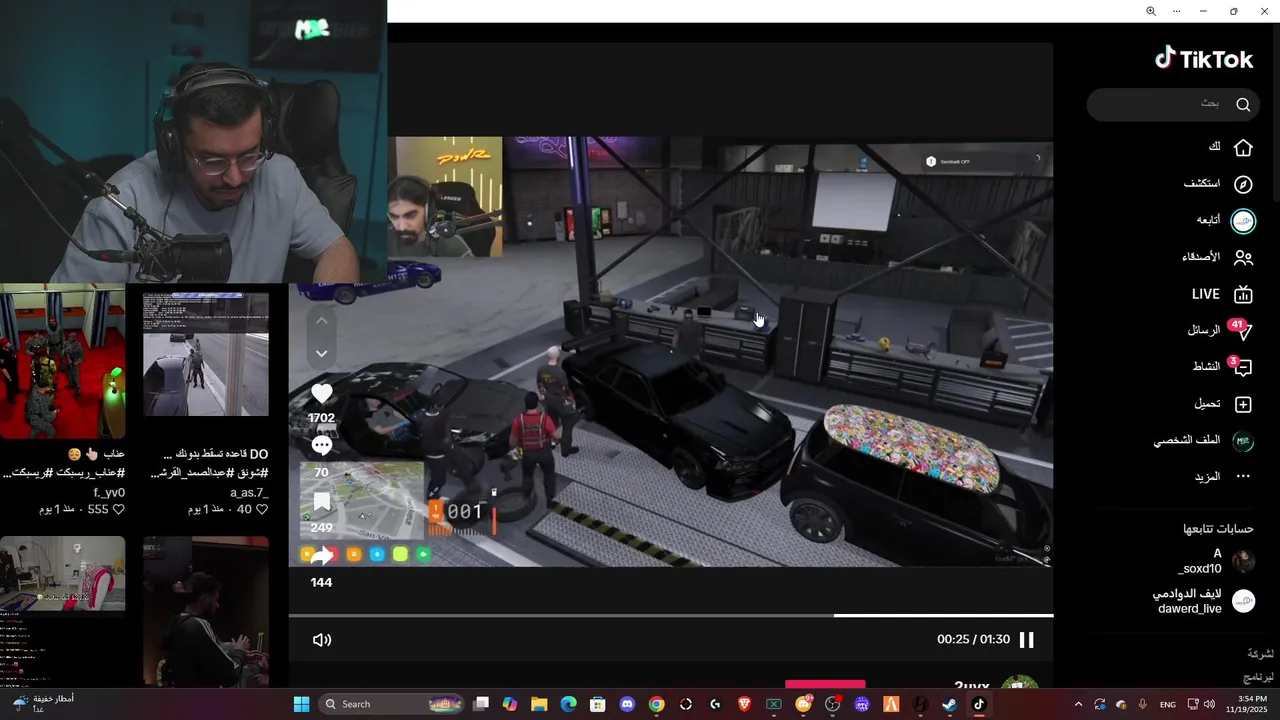Click the video progress bar
Image resolution: width=1280 pixels, height=720 pixels.
click(671, 615)
